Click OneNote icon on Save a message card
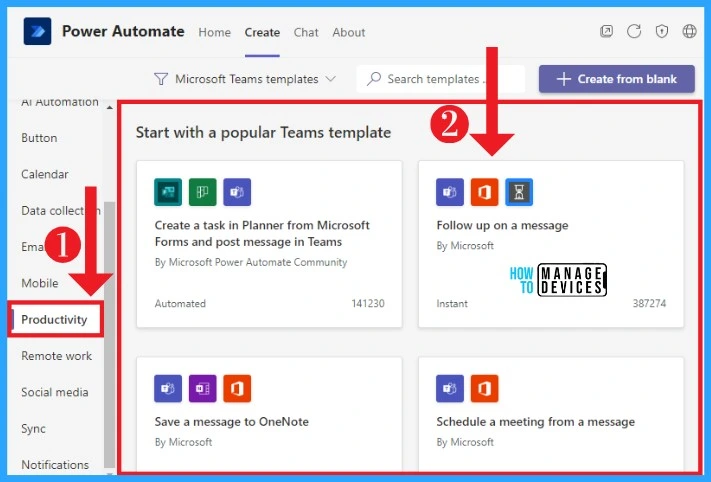 (x=203, y=389)
